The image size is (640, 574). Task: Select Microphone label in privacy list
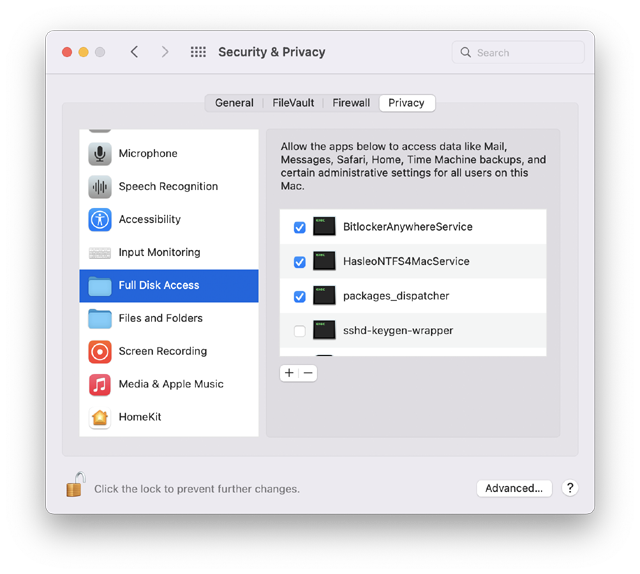point(148,154)
